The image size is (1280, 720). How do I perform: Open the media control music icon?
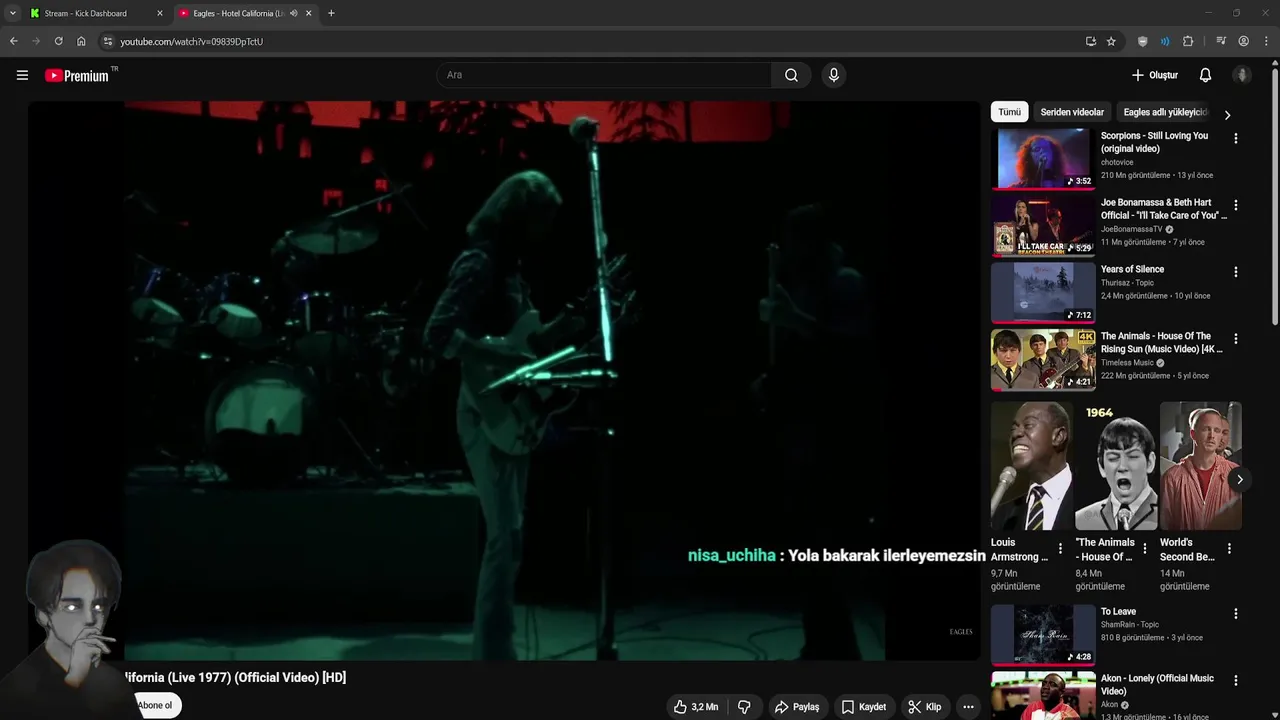pos(1221,41)
